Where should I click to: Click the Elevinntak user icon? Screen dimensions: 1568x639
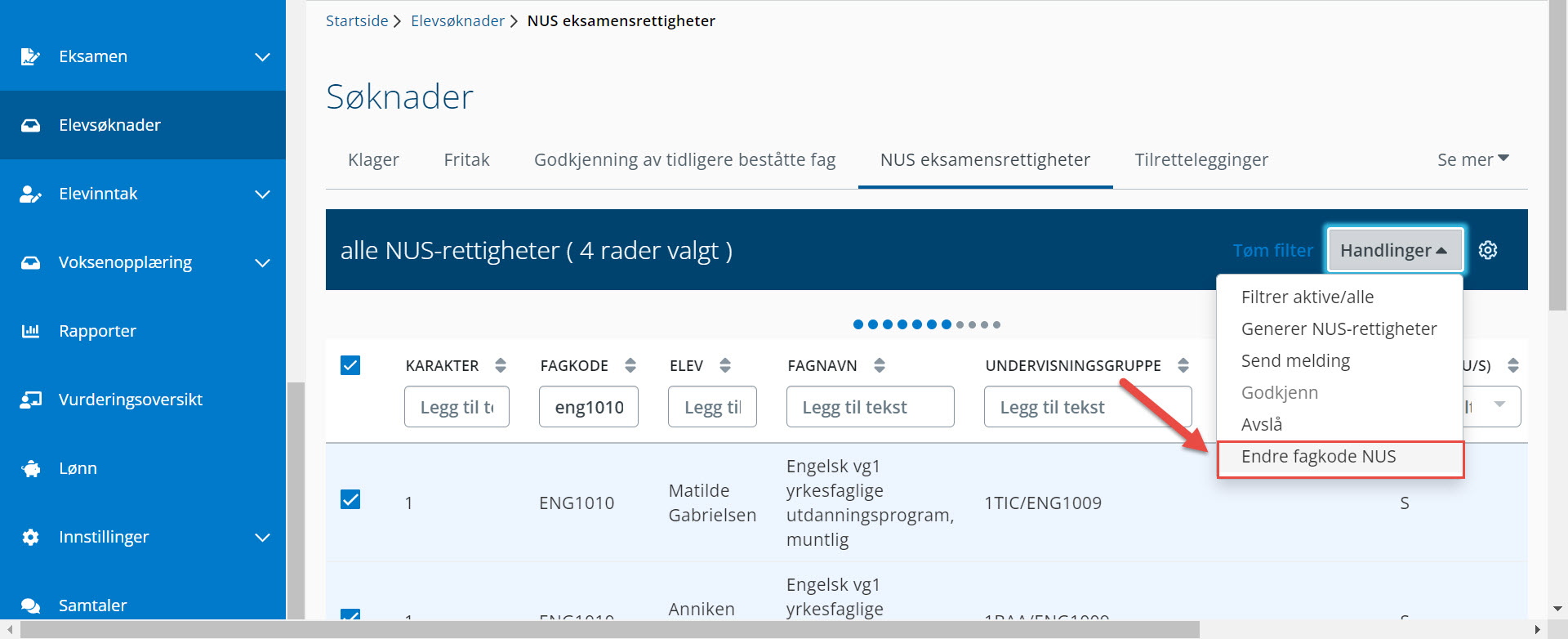coord(30,194)
